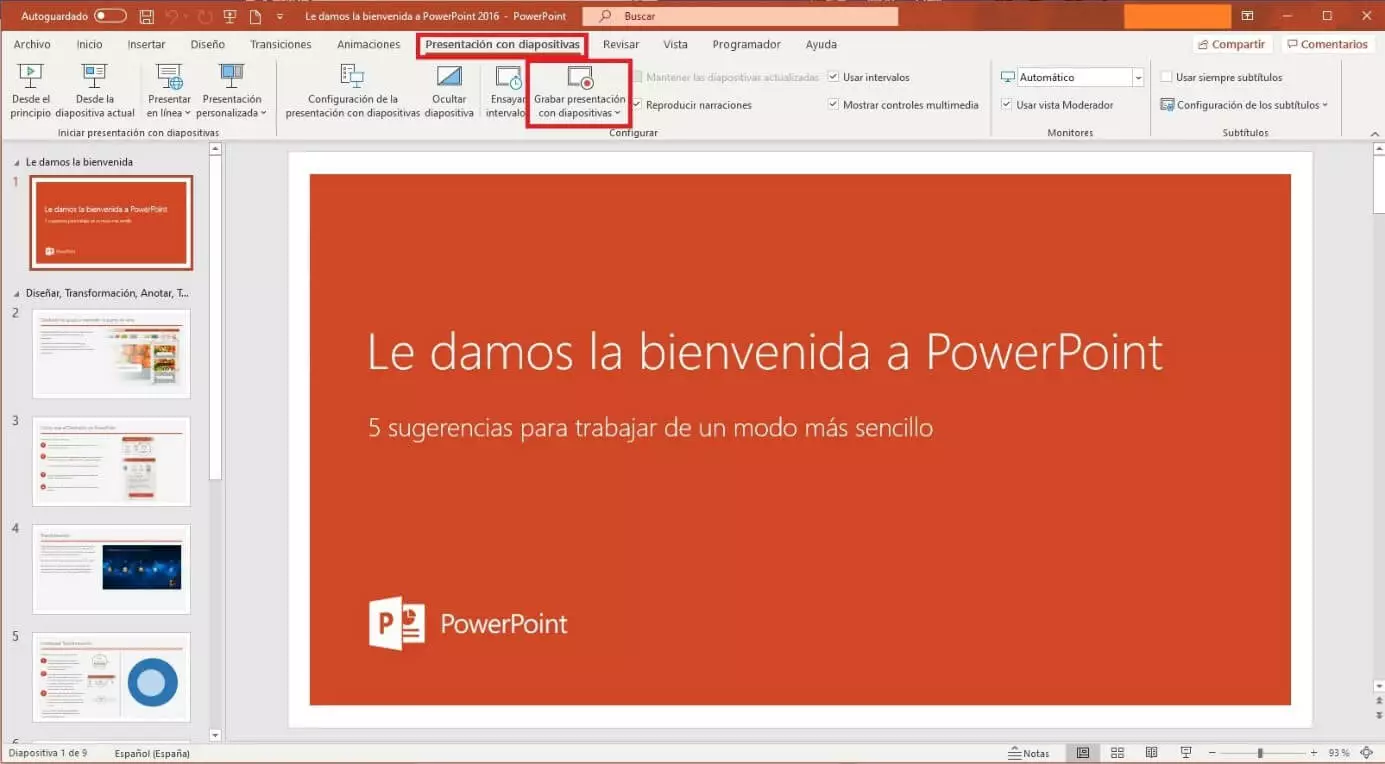Viewport: 1385px width, 764px height.
Task: Click the save icon in title bar
Action: click(147, 16)
